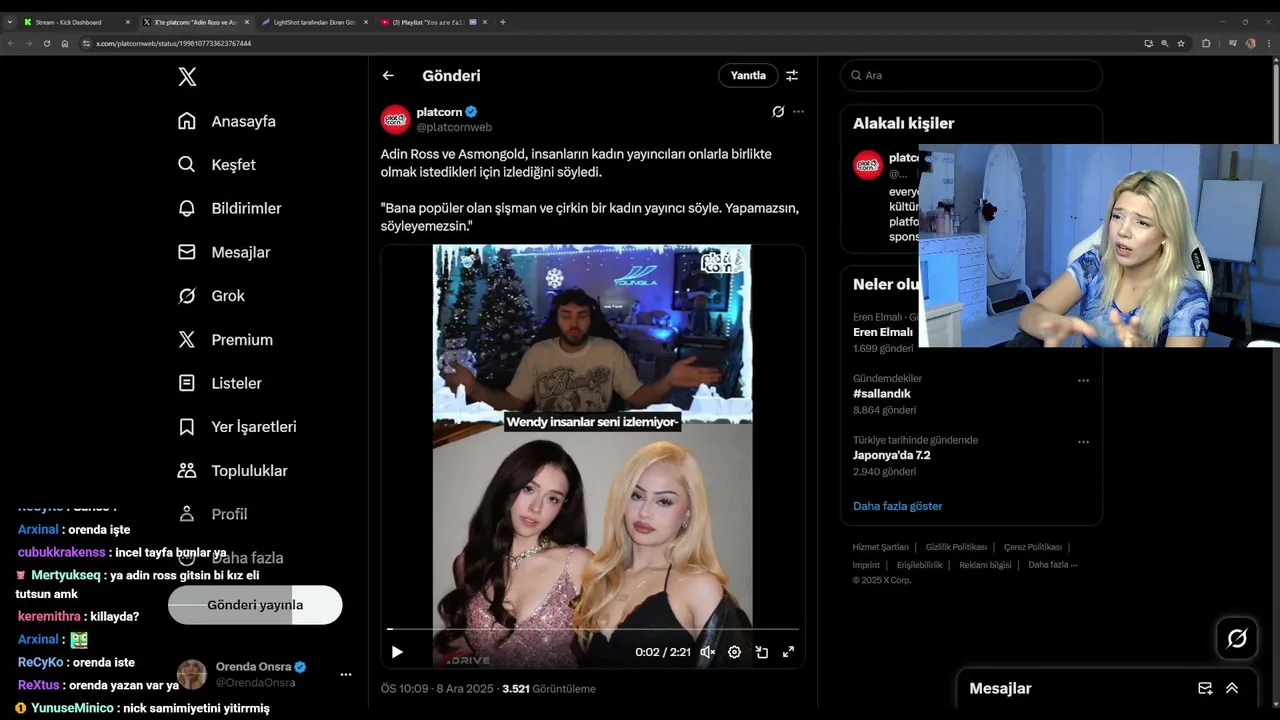Open Profil in the sidebar

[212, 514]
